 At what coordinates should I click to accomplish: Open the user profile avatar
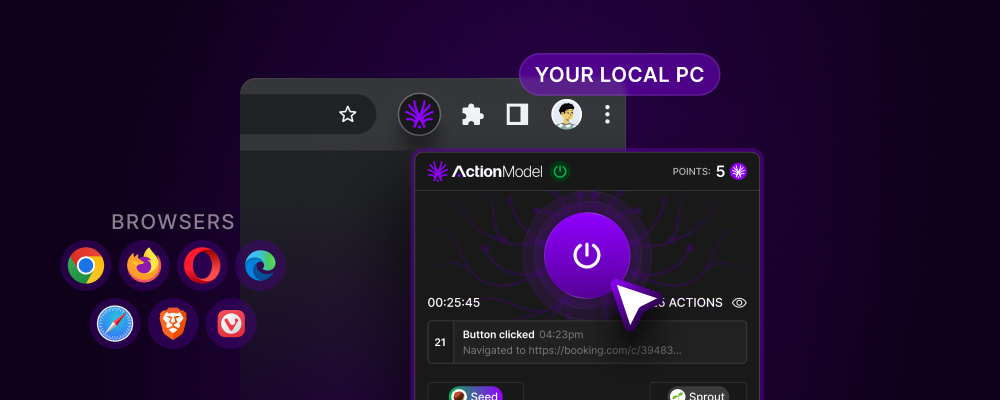point(566,115)
